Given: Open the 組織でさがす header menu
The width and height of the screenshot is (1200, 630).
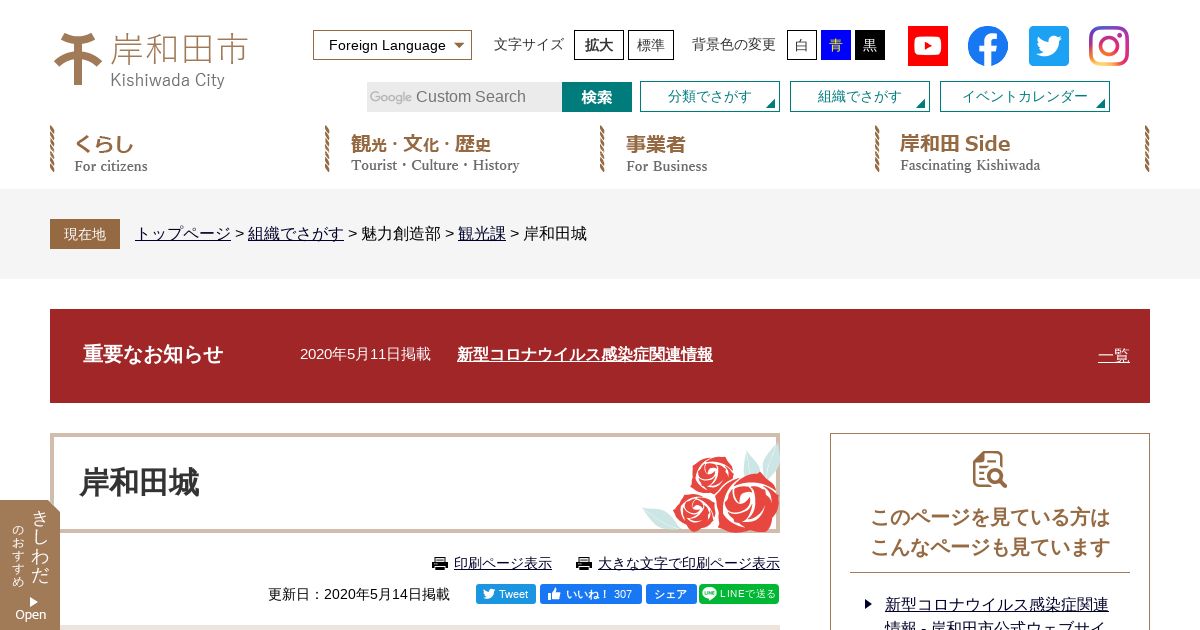Looking at the screenshot, I should 860,97.
